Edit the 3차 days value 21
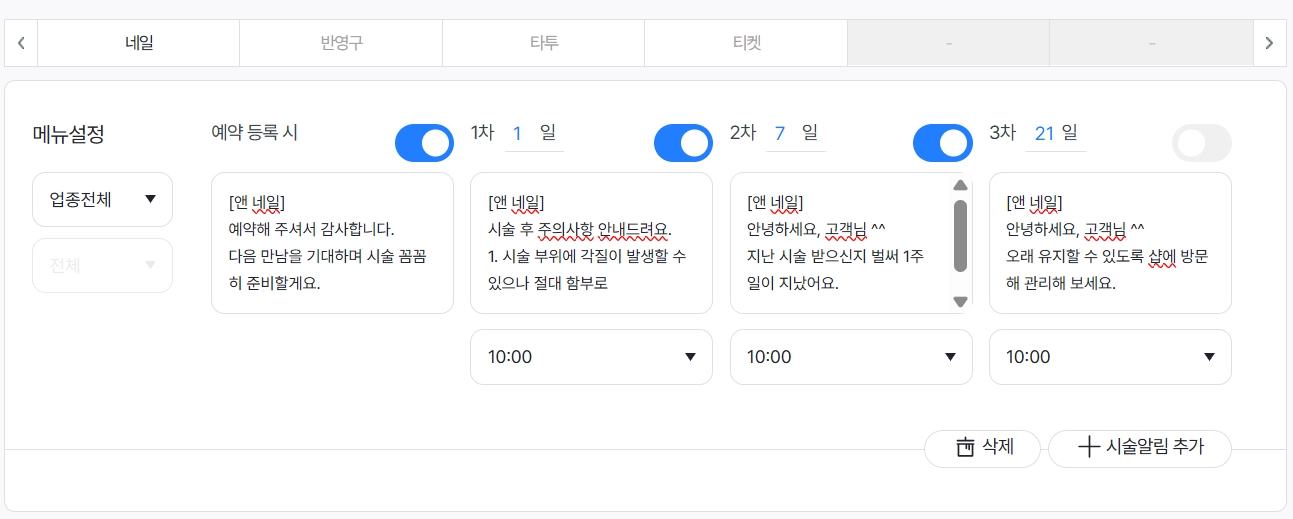This screenshot has width=1293, height=519. (1044, 133)
